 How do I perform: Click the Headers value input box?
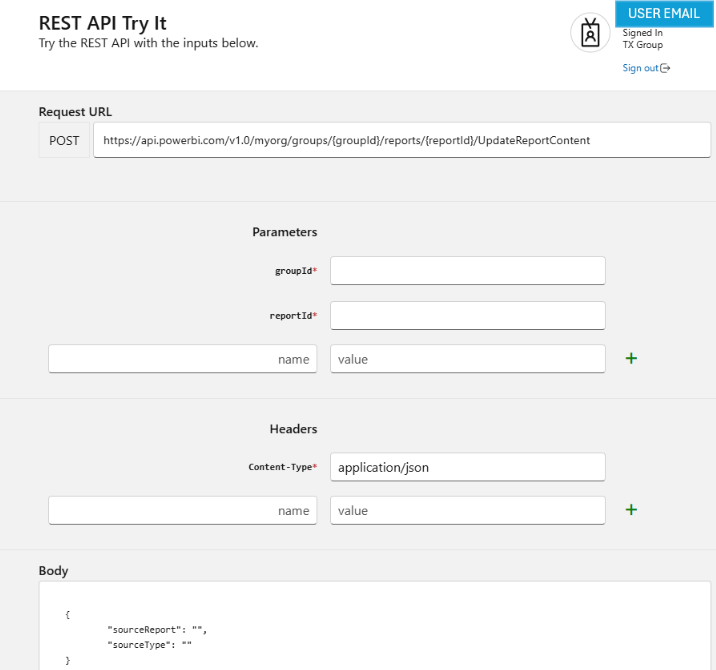pos(467,511)
